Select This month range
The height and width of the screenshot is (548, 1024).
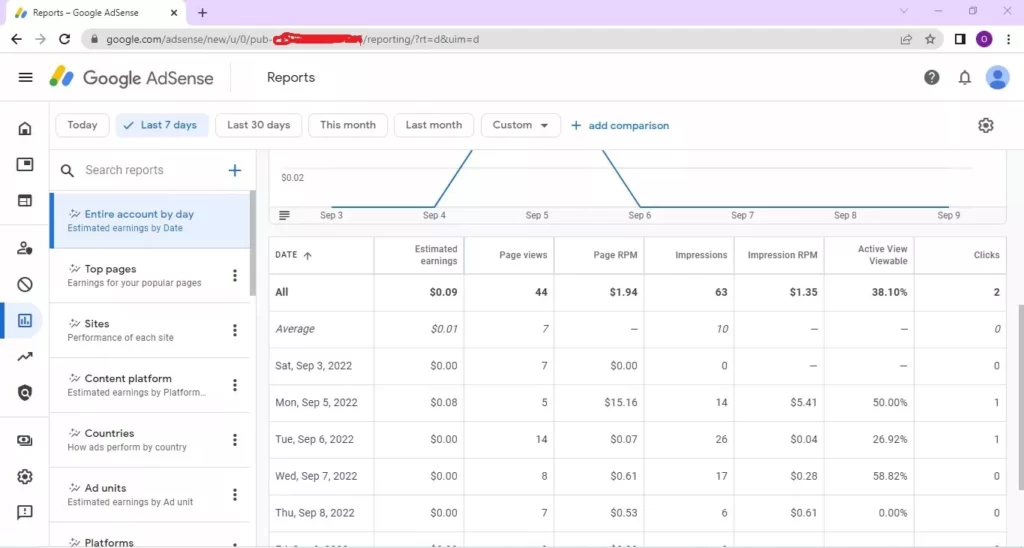point(348,125)
